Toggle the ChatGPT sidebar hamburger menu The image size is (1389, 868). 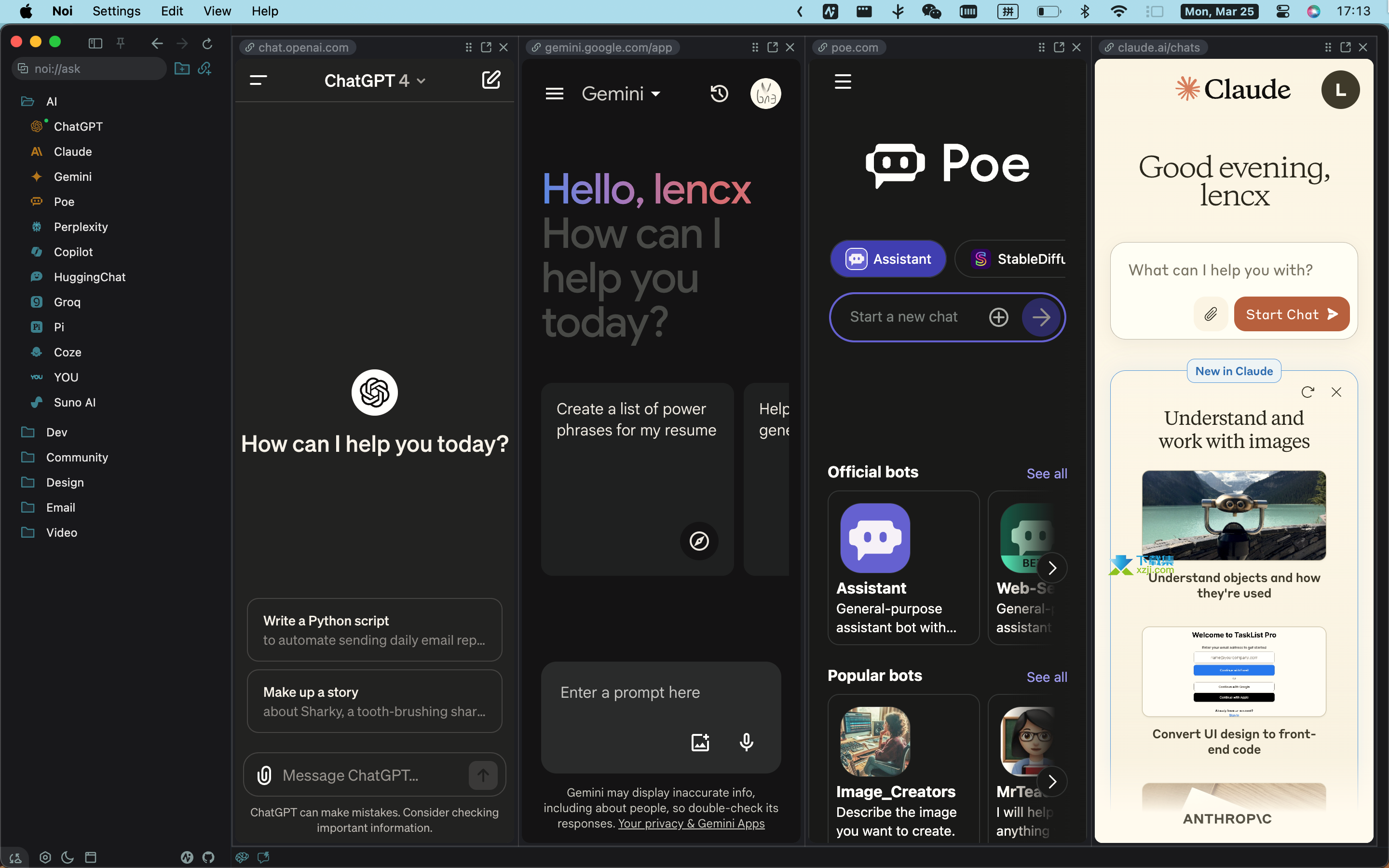(259, 80)
